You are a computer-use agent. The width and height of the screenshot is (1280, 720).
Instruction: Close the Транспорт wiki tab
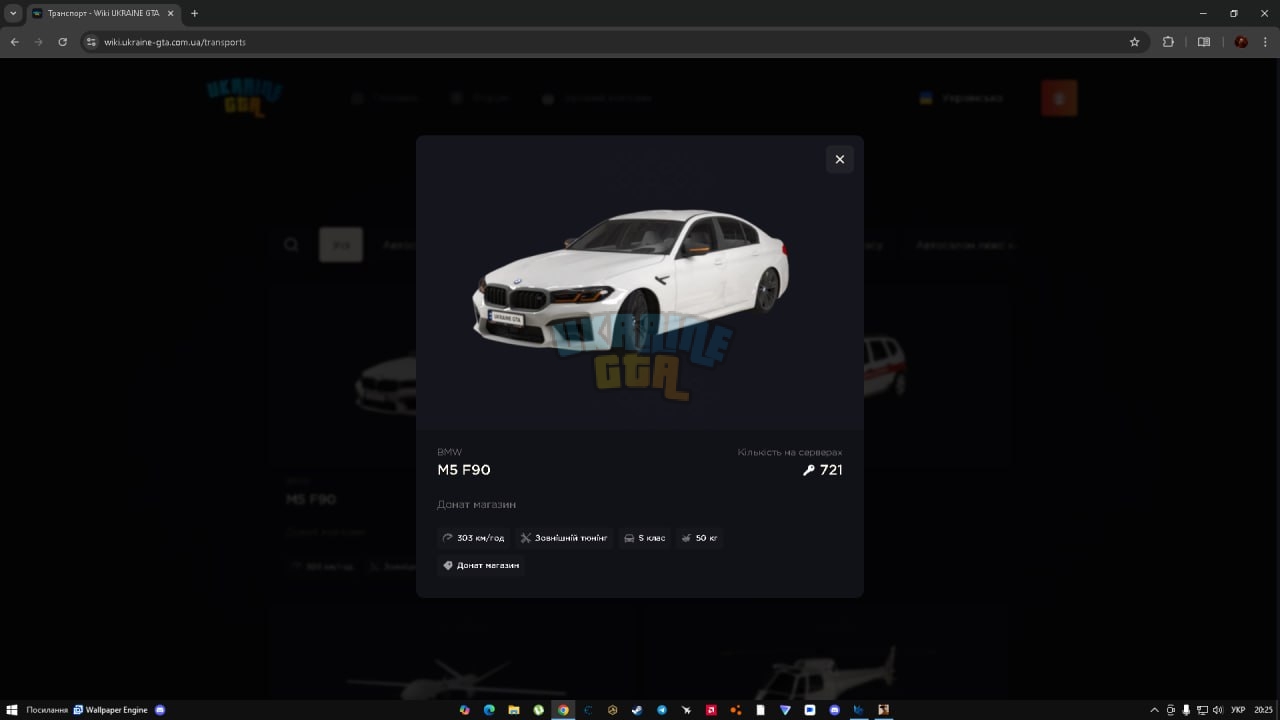[x=170, y=13]
